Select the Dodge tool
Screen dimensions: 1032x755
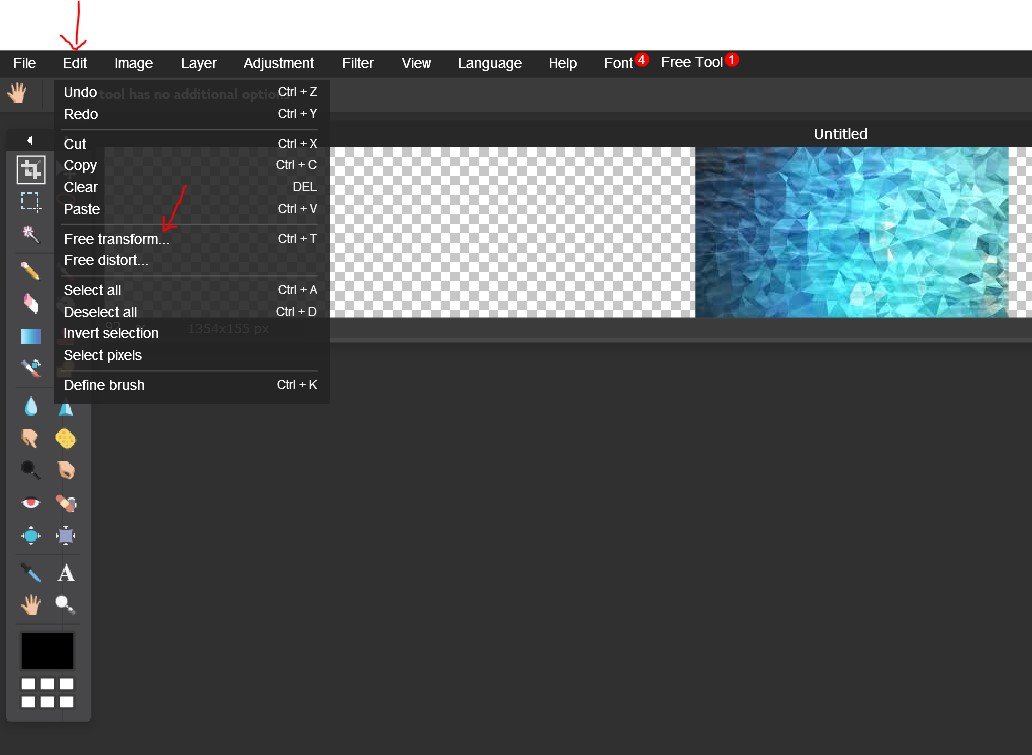pyautogui.click(x=30, y=470)
